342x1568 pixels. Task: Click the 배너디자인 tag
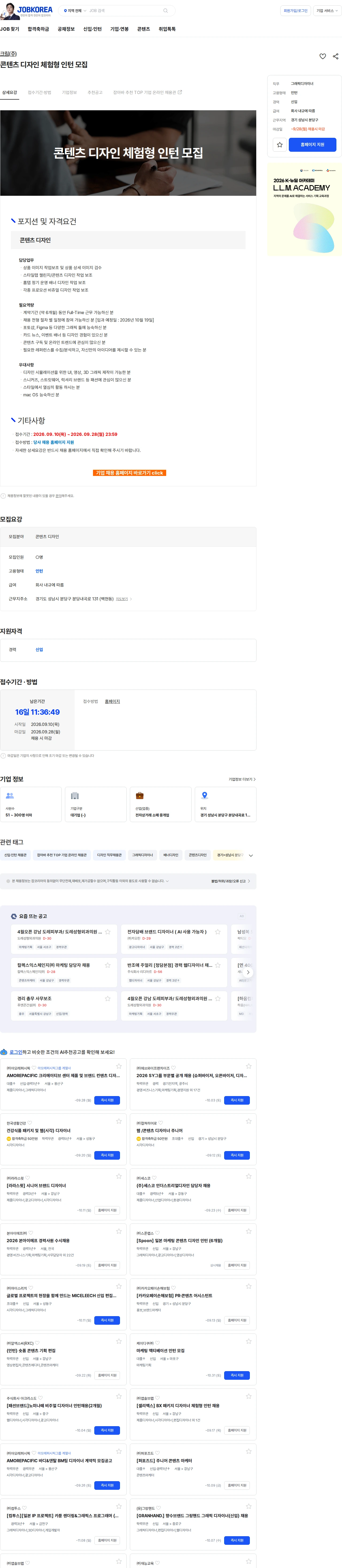click(171, 855)
